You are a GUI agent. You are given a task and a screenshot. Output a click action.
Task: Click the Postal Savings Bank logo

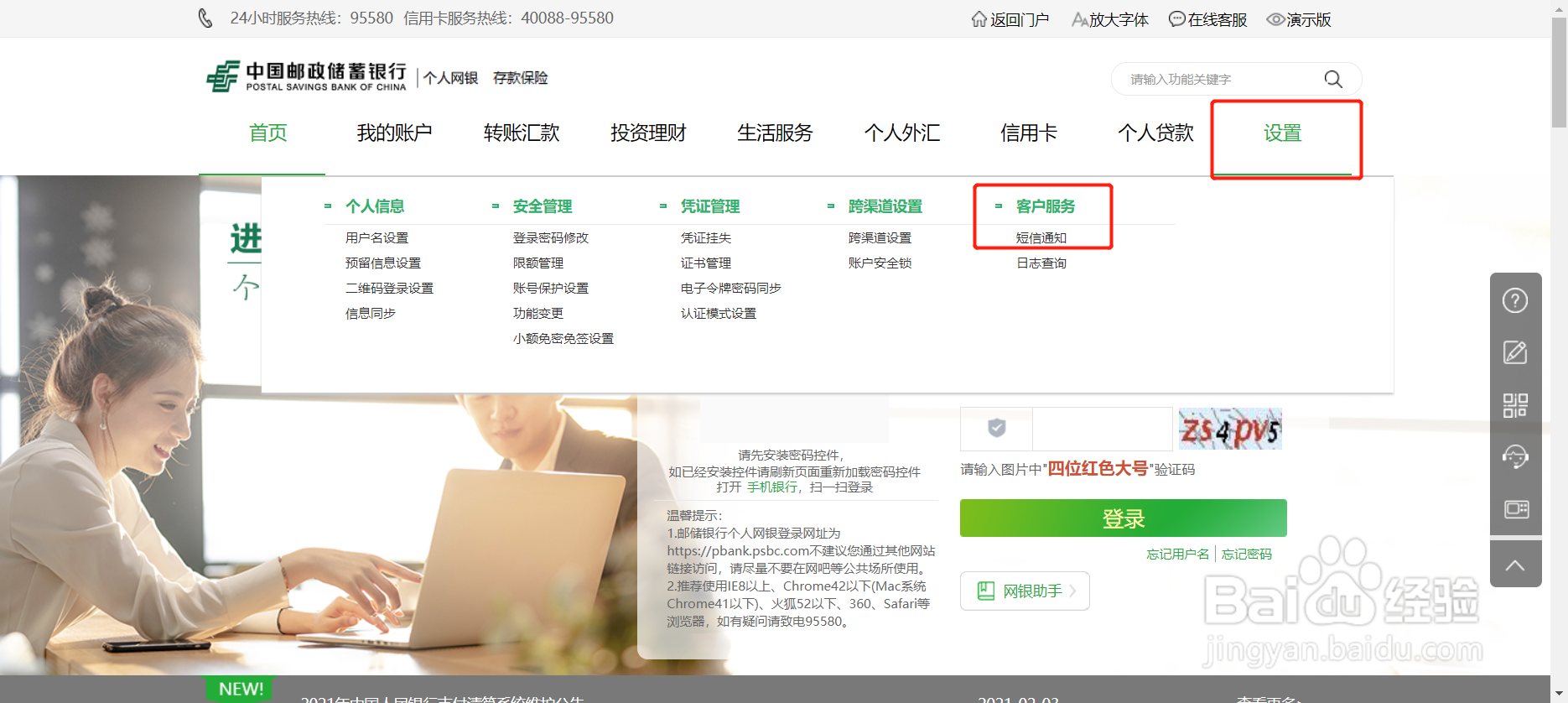click(307, 76)
